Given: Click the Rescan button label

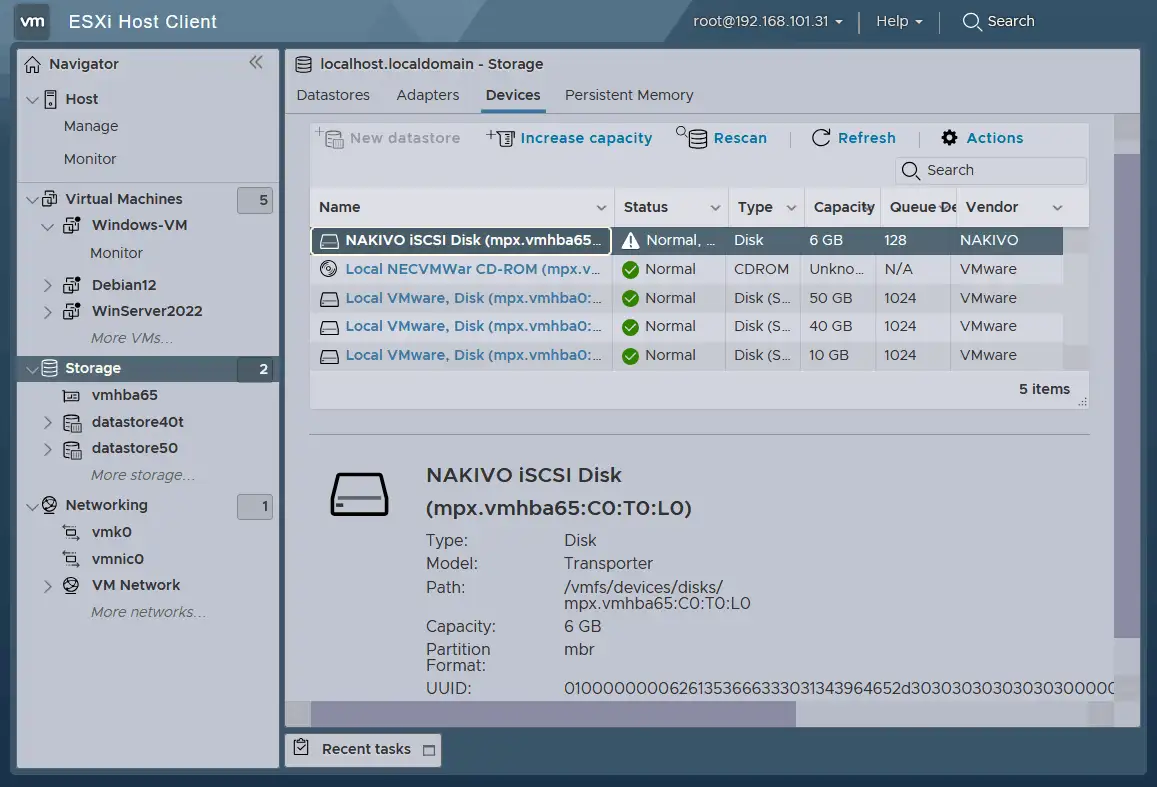Looking at the screenshot, I should click(x=740, y=138).
